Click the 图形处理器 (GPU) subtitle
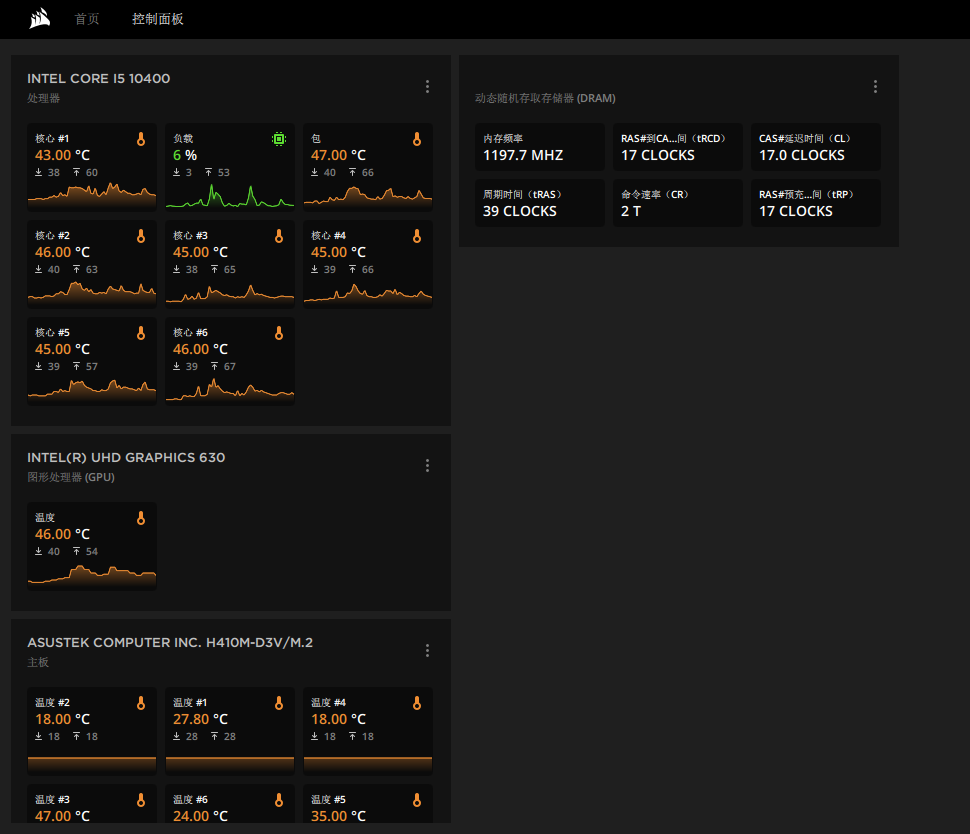 pos(71,478)
